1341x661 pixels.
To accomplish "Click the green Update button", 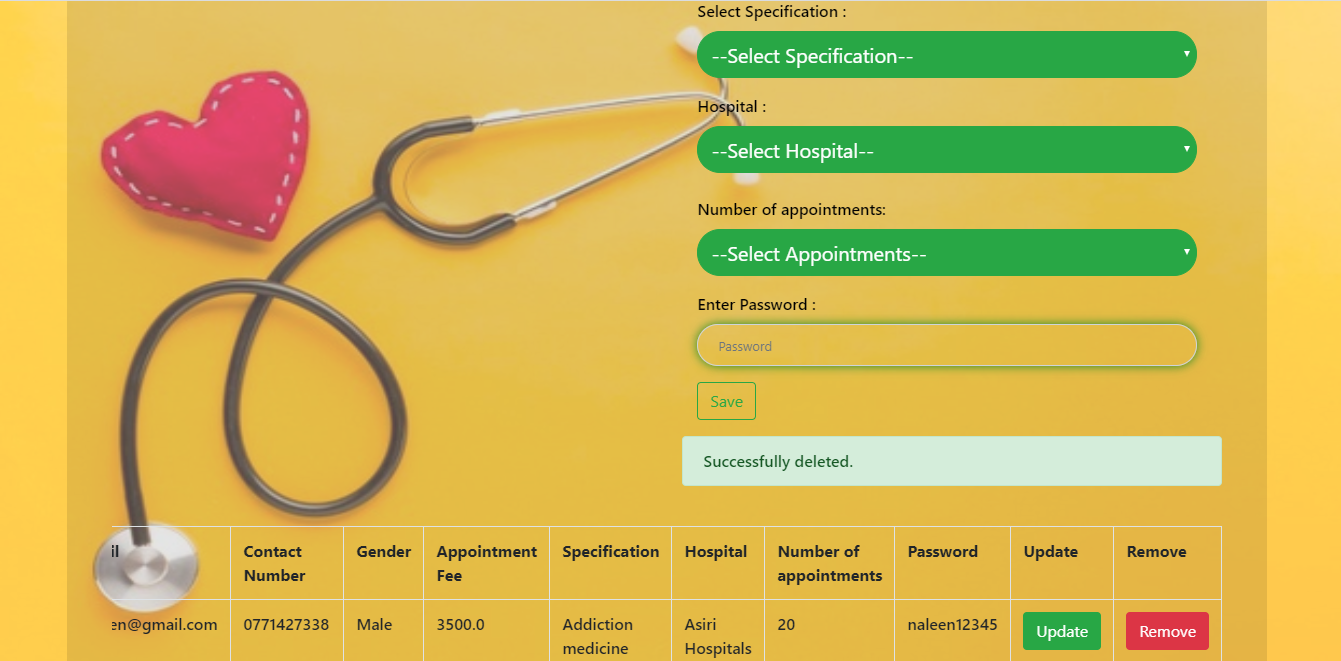I will pyautogui.click(x=1062, y=631).
